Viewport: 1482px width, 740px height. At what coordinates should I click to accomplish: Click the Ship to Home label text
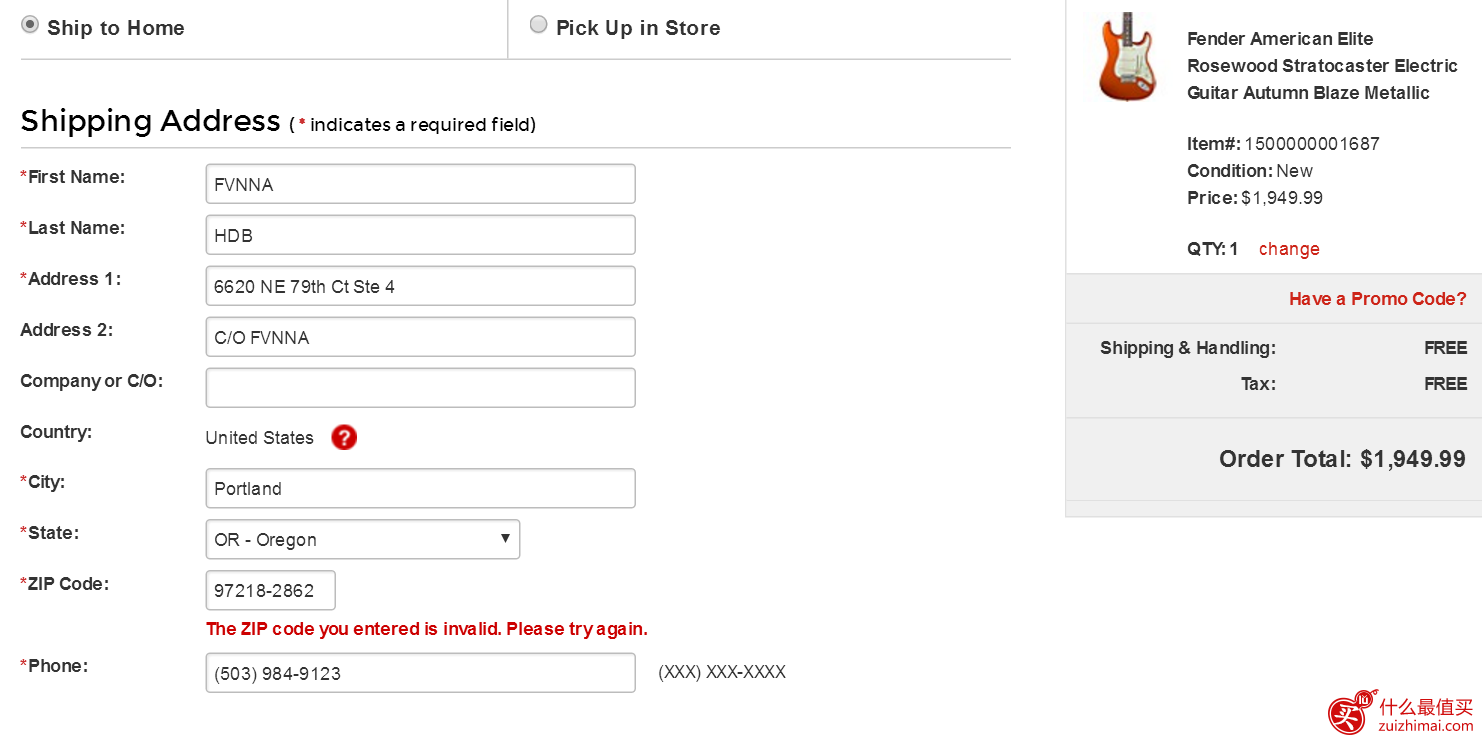tap(116, 28)
